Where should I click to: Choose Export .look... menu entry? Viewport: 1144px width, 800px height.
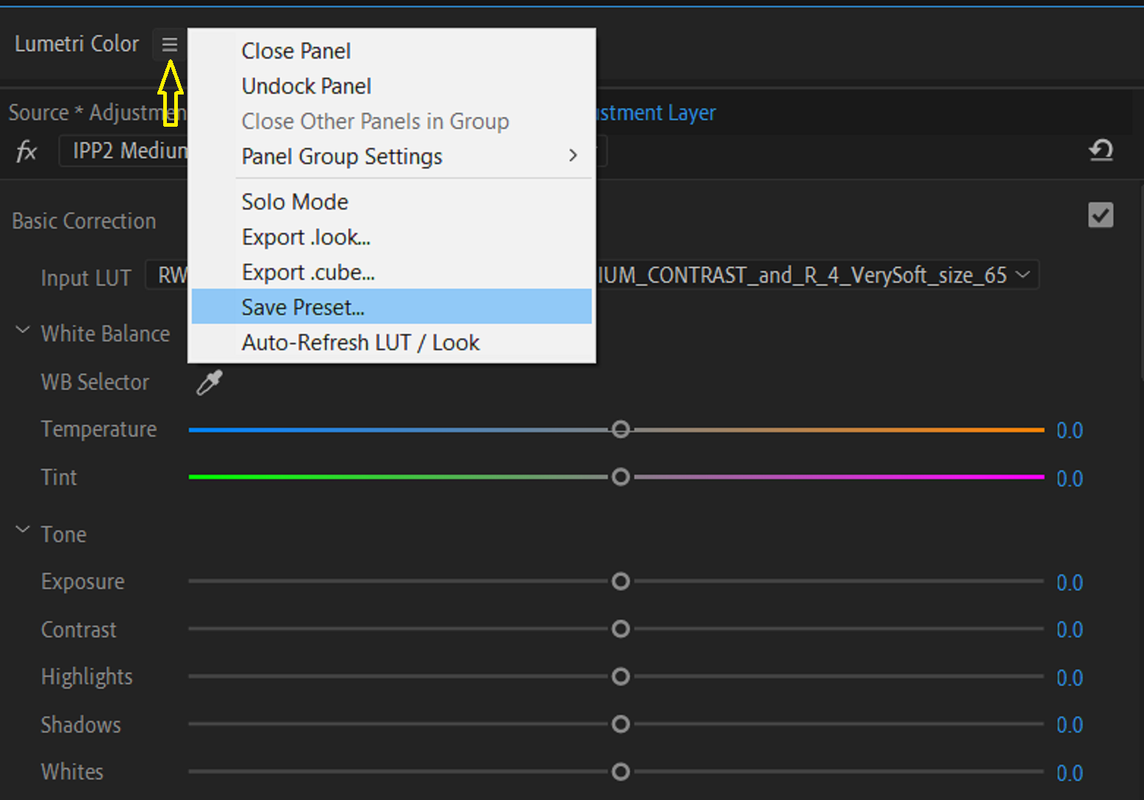click(392, 237)
